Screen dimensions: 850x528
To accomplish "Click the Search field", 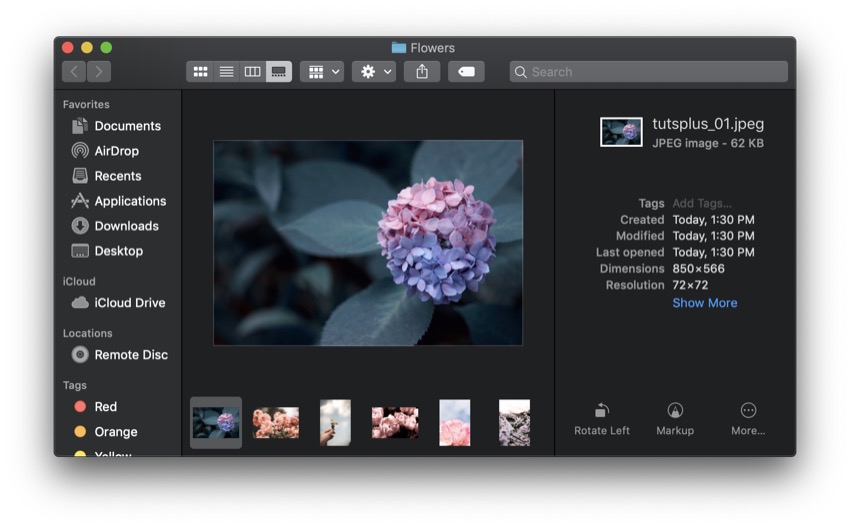I will (x=648, y=72).
